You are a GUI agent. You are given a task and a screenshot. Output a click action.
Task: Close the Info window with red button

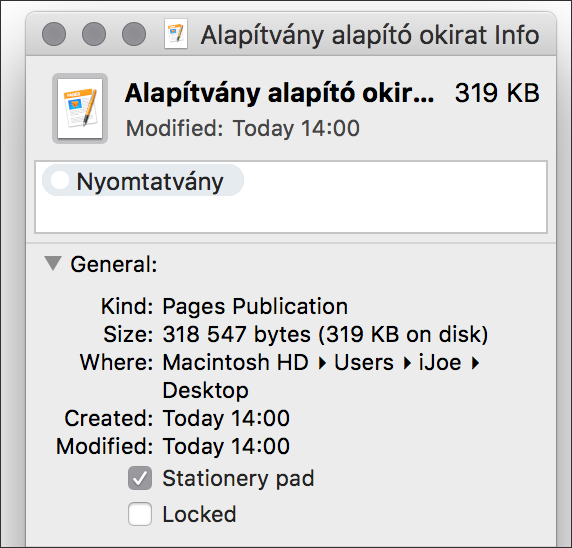[54, 34]
